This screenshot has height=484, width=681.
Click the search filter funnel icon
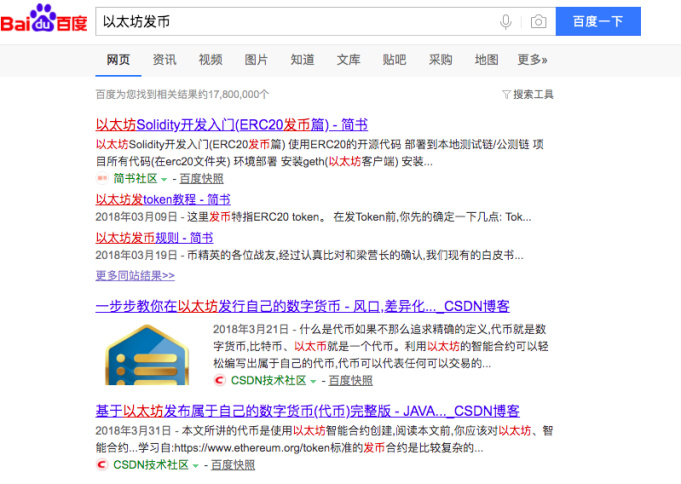tap(506, 94)
